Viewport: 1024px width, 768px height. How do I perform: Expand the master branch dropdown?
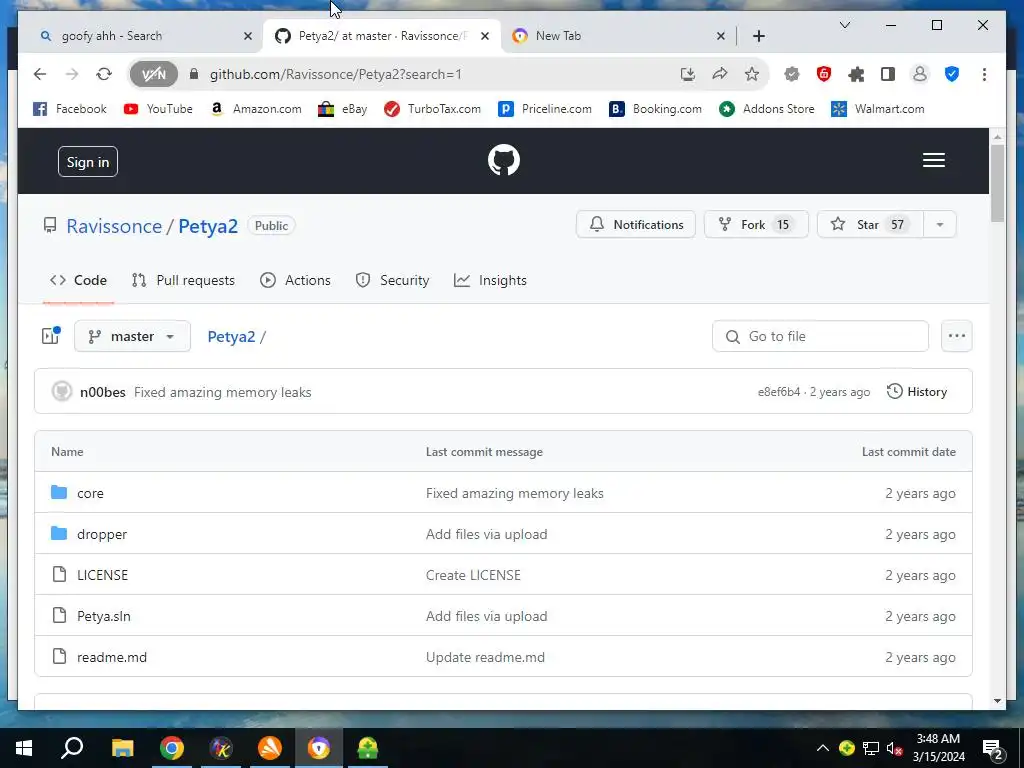click(132, 336)
